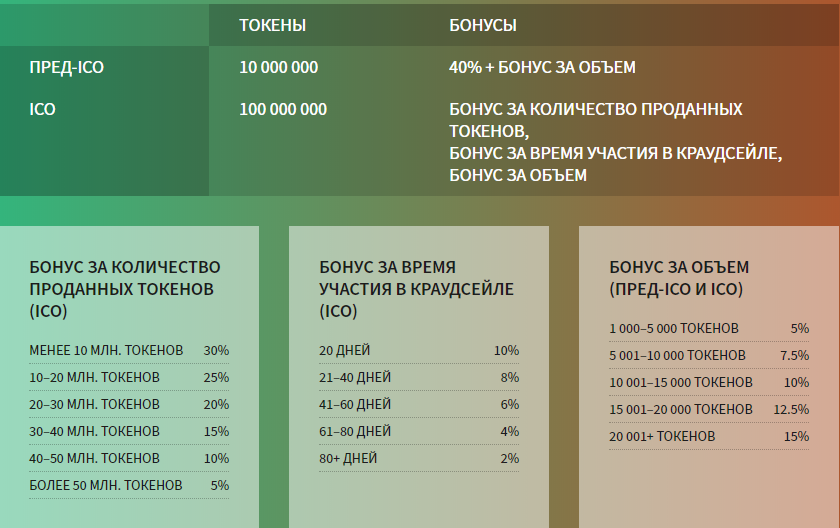
Task: Select row '80+ ДНЕЙ'
Action: coord(419,458)
